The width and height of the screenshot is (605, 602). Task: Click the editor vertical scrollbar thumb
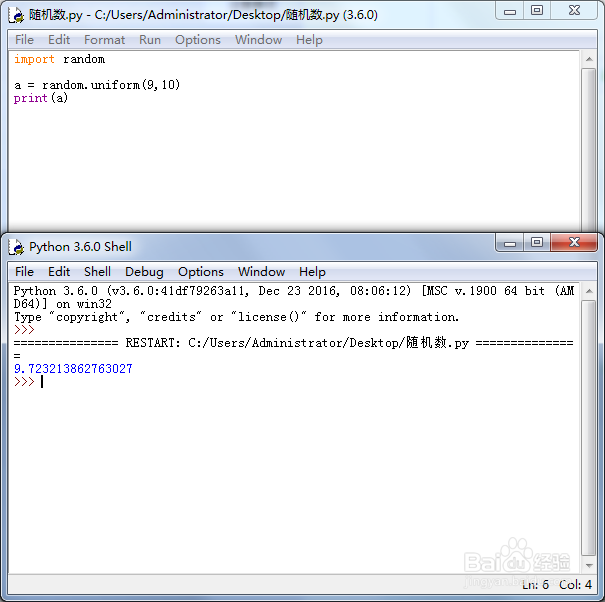coord(589,150)
